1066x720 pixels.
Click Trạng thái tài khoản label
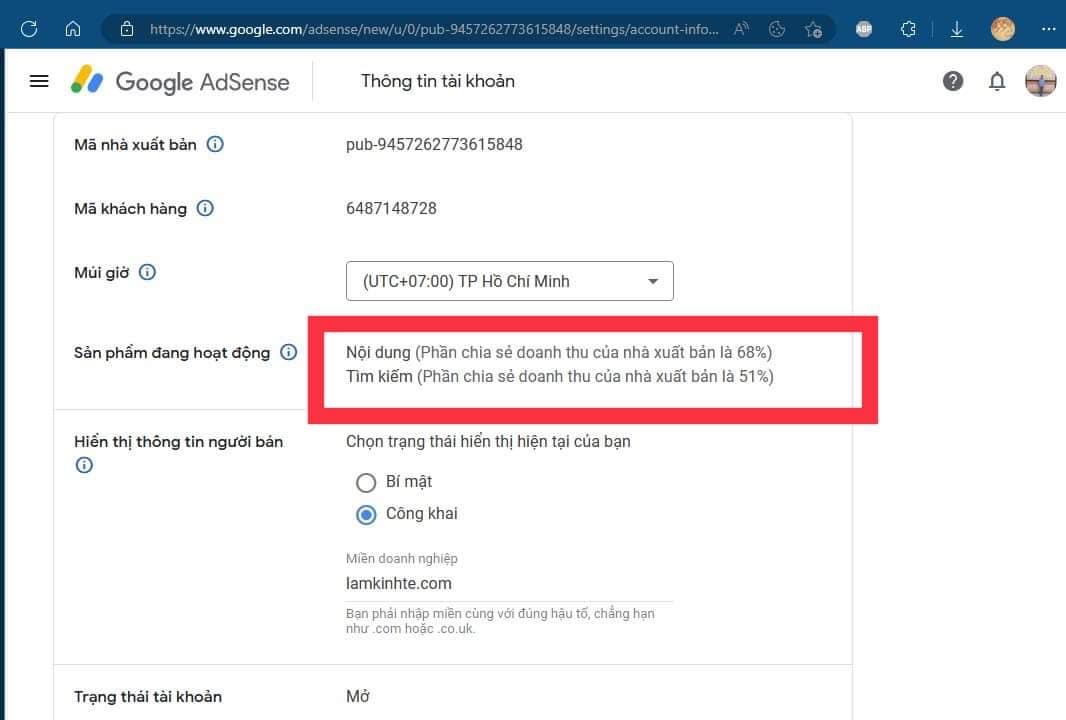[148, 697]
